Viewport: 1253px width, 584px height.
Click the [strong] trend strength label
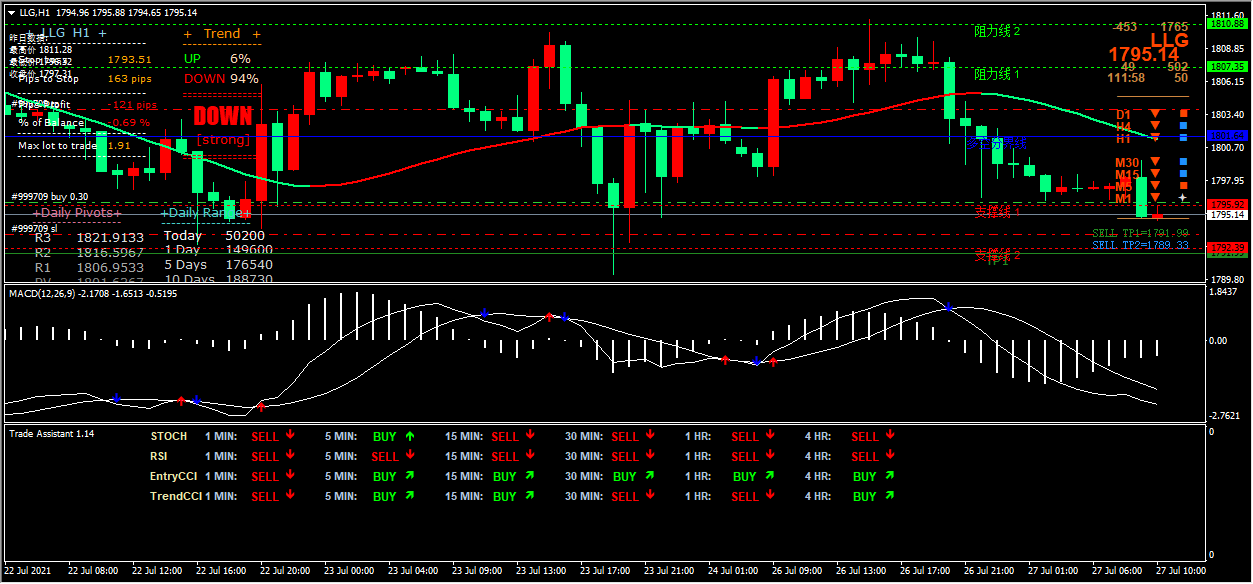tap(223, 140)
